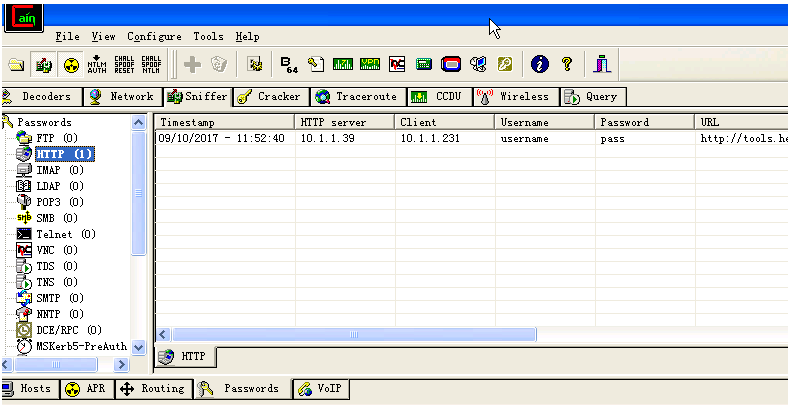Viewport: 788px width, 405px height.
Task: Open the VPN client password decoder
Action: click(x=370, y=64)
